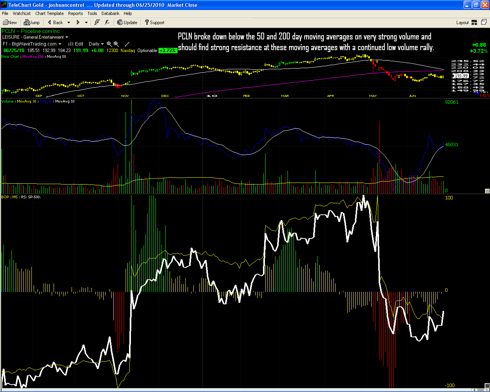
Task: Click the Edit chart template button
Action: pyautogui.click(x=76, y=44)
